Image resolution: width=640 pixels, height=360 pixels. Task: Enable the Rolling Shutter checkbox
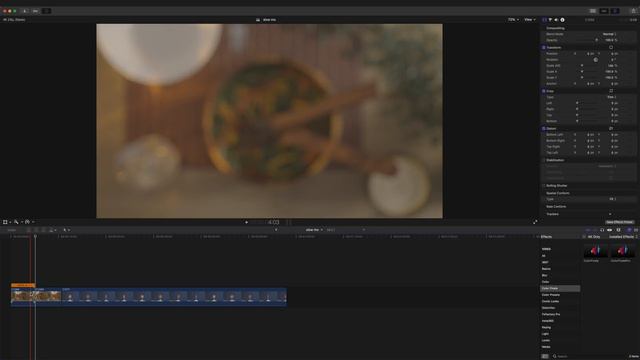[544, 186]
